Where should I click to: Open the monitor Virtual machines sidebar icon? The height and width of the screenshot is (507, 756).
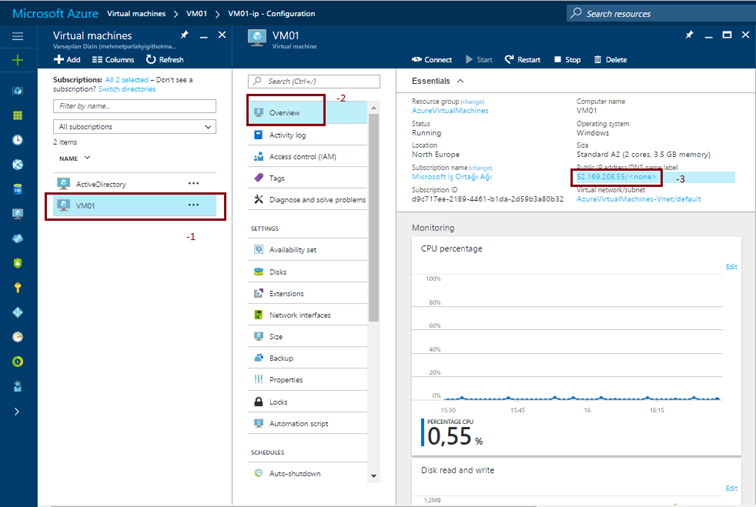coord(17,213)
